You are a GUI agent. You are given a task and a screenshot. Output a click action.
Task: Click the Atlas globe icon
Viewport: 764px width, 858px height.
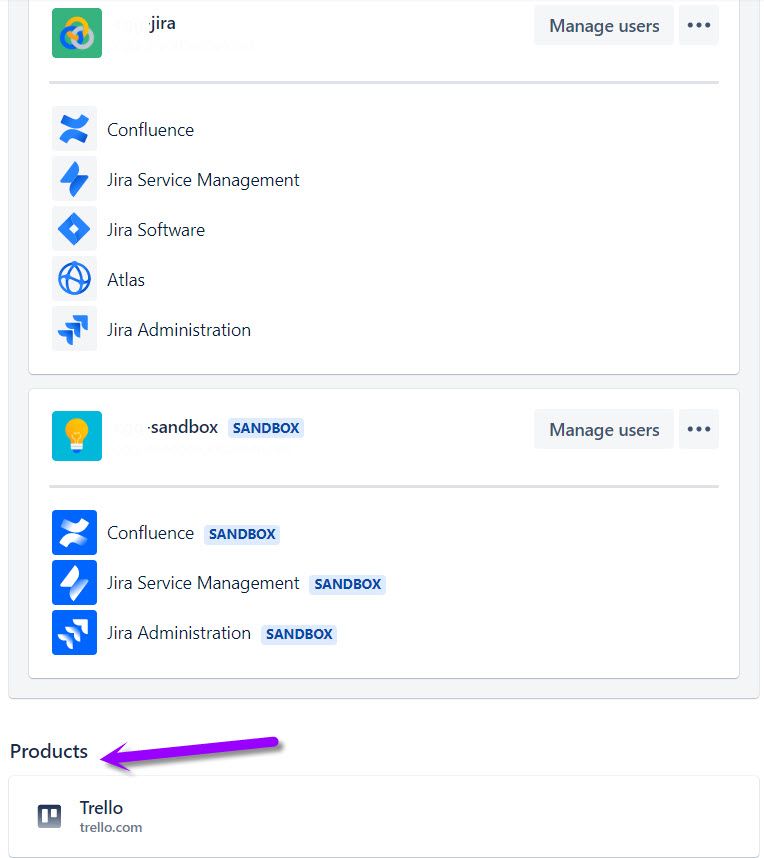pyautogui.click(x=74, y=279)
